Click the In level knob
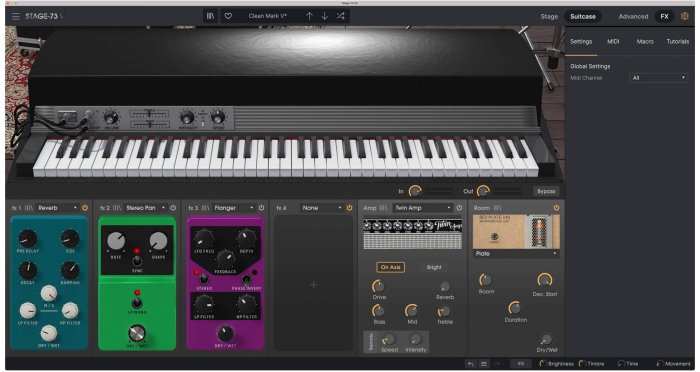 415,191
